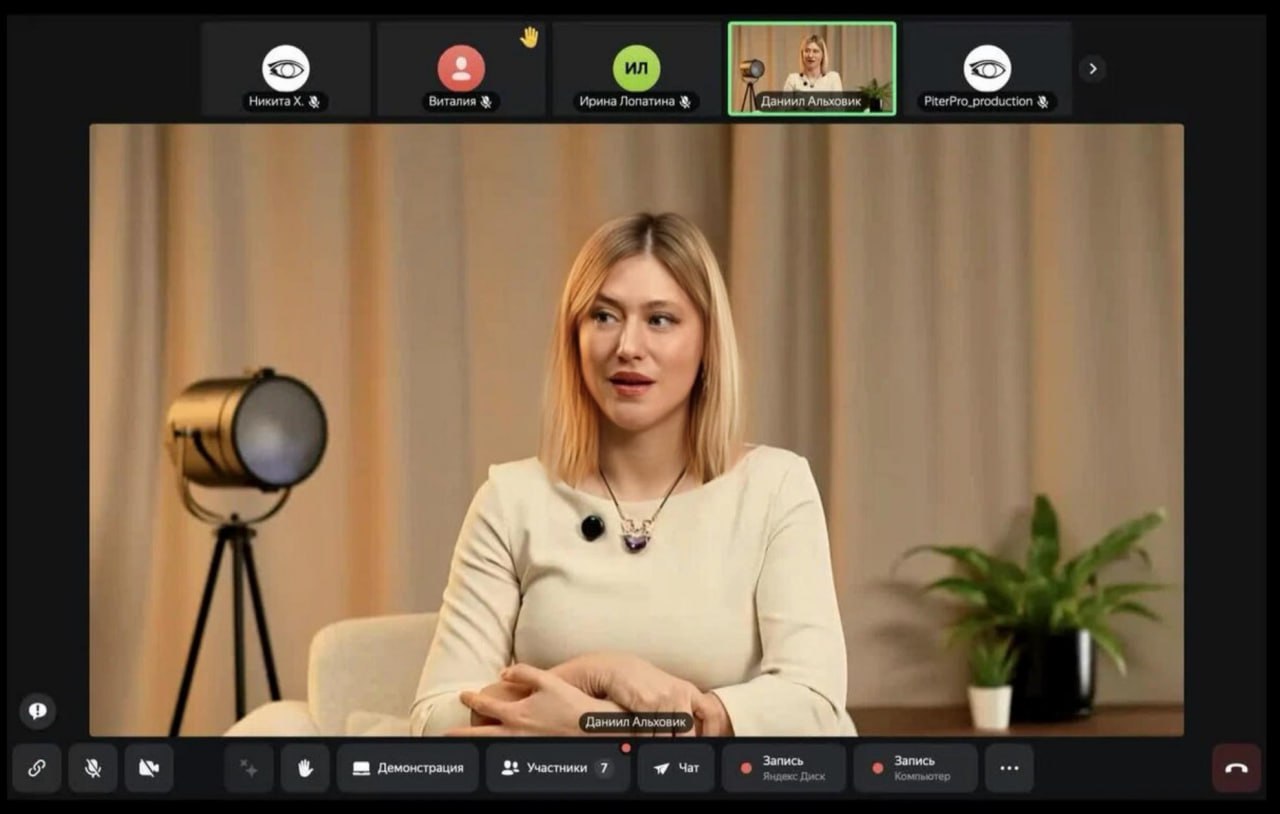End the call with red phone icon
Image resolution: width=1280 pixels, height=814 pixels.
[x=1236, y=768]
